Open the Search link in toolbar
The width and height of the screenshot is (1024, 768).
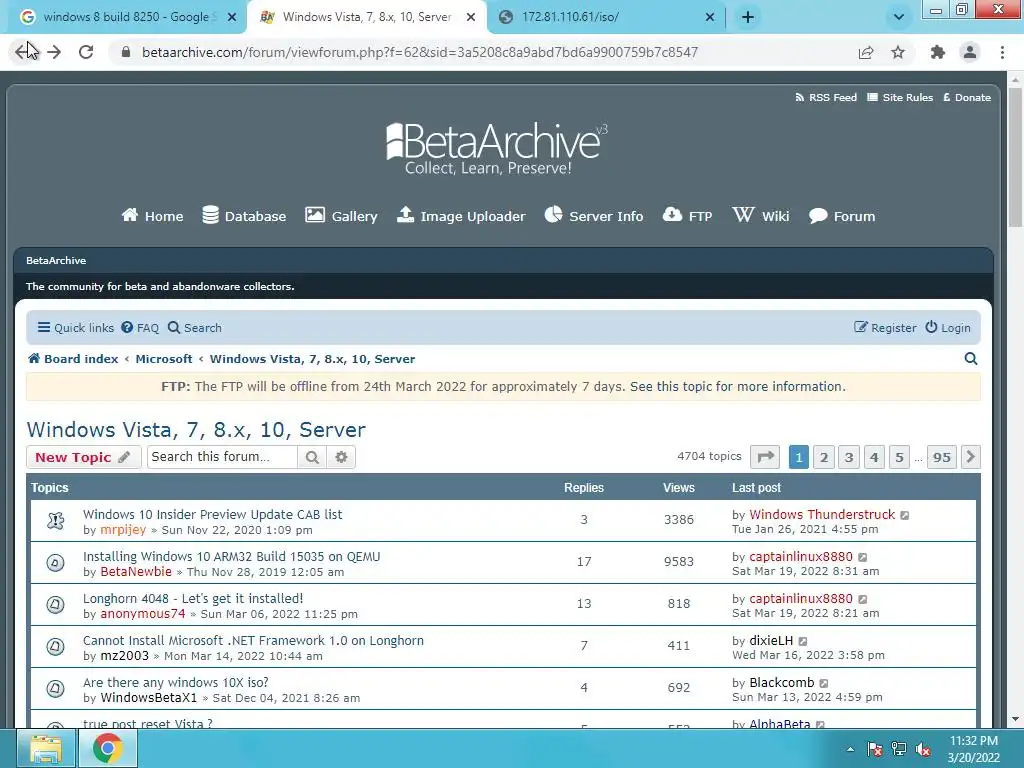195,327
